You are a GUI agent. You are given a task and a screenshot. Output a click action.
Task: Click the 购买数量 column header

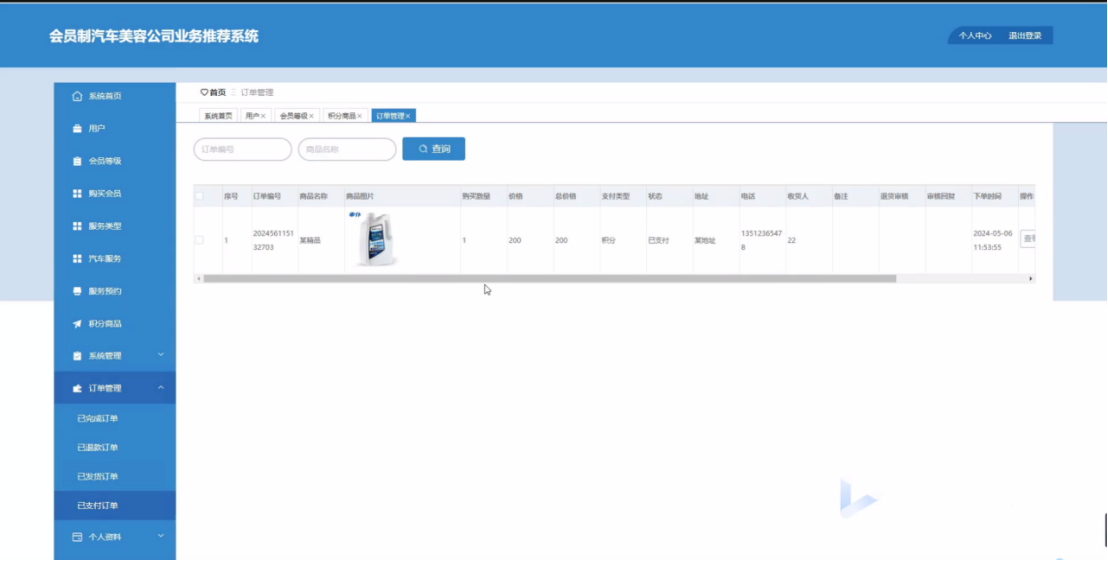click(476, 196)
